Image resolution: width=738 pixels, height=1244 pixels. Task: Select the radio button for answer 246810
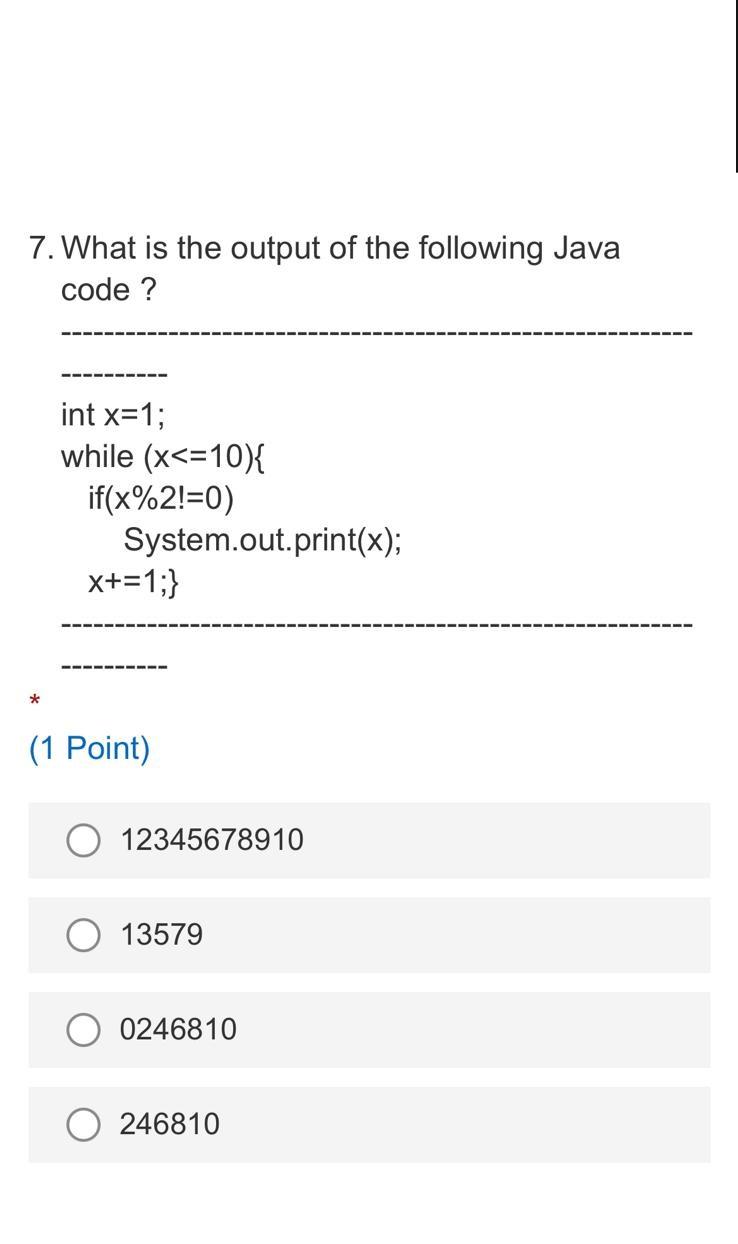tap(84, 1123)
